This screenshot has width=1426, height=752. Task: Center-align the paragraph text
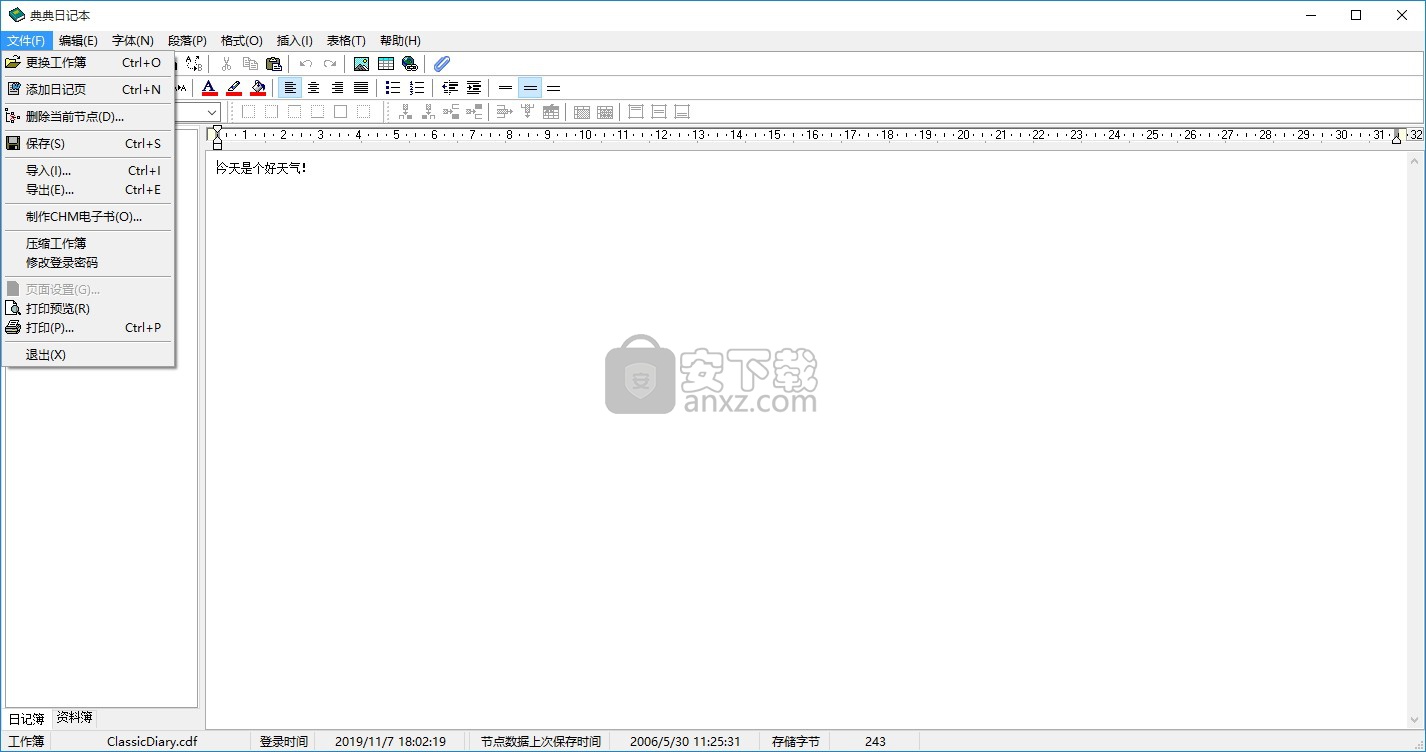(313, 88)
